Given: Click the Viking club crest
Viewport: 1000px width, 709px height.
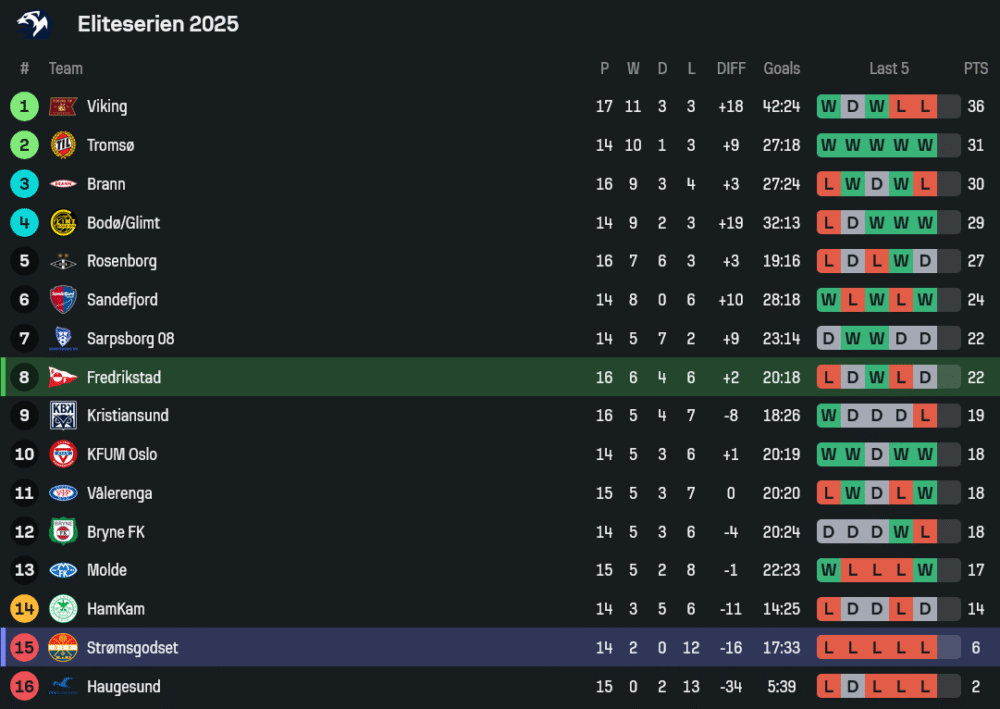Looking at the screenshot, I should pyautogui.click(x=63, y=106).
